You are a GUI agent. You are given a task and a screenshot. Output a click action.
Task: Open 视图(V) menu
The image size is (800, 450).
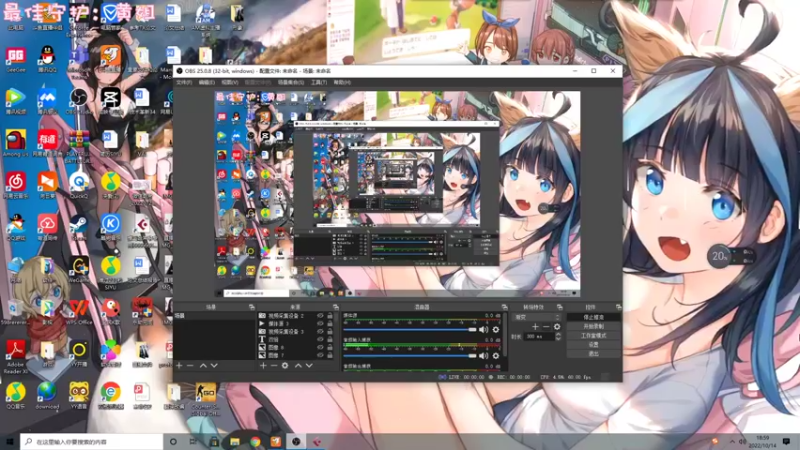point(230,82)
